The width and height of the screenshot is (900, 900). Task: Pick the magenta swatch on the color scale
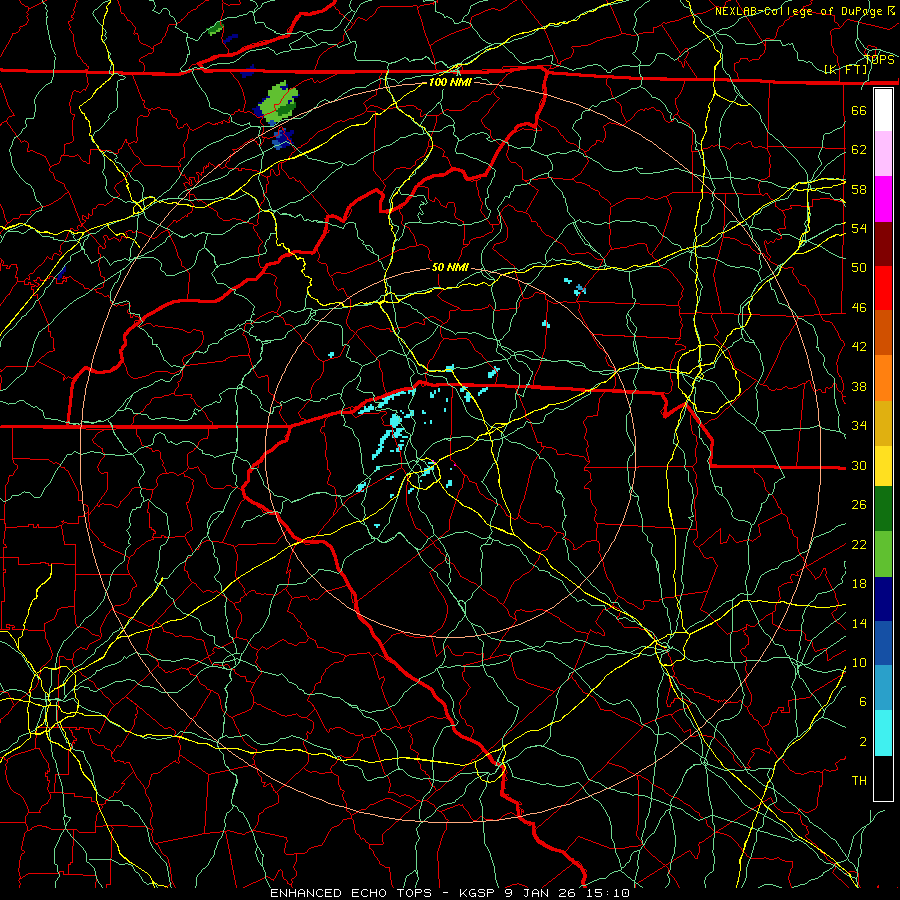pos(883,199)
